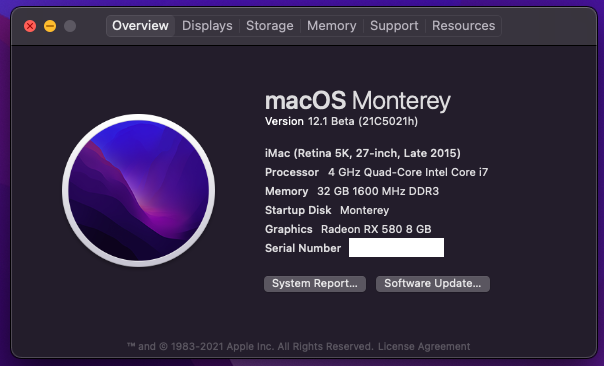Click the 4 GHz Quad-Core Intel Core i7 value
This screenshot has height=366, width=604.
408,172
